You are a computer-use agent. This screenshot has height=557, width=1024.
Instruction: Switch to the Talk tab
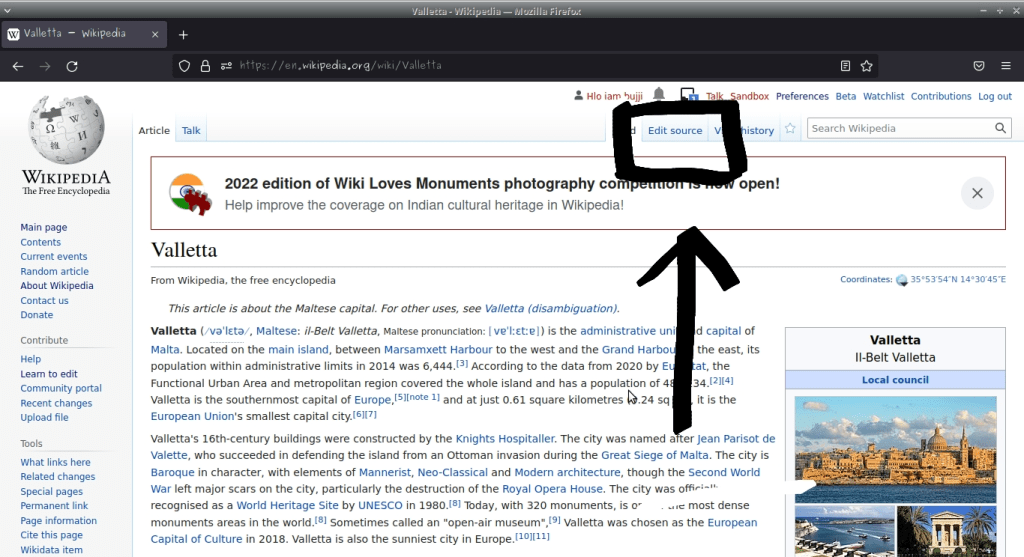[x=191, y=130]
